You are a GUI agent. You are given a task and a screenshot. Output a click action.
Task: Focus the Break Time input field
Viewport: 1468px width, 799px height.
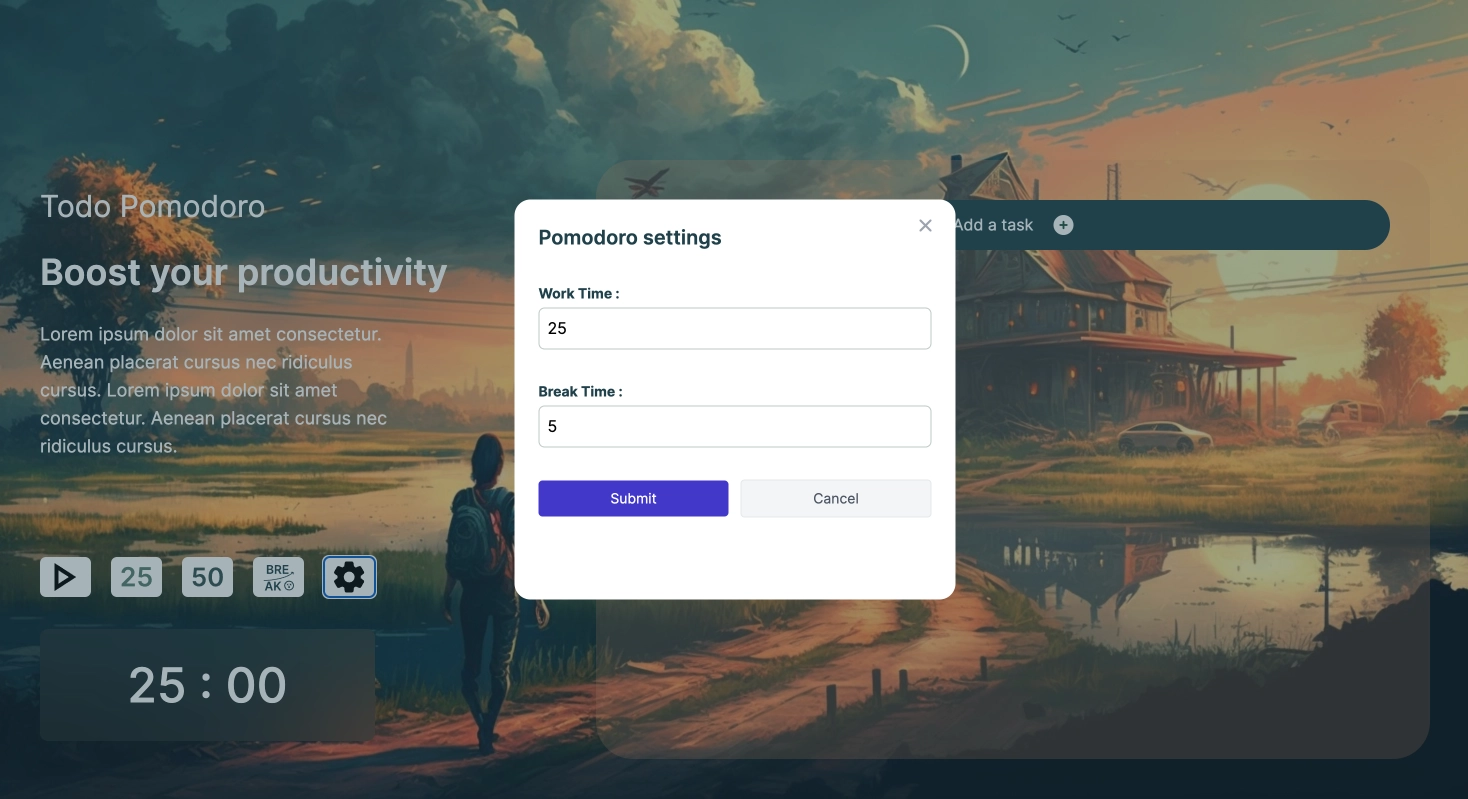(735, 426)
